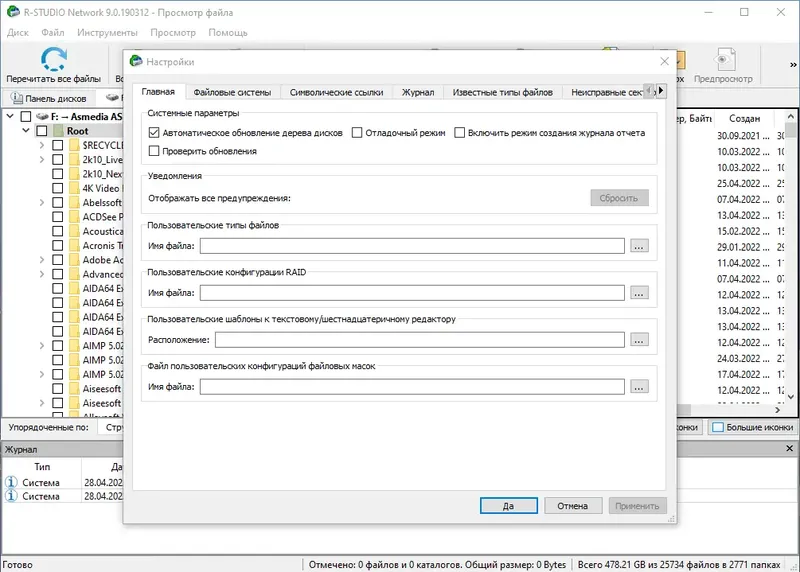Expand the toolbar overflow chevron
Screen dimensions: 800x572
click(x=793, y=65)
